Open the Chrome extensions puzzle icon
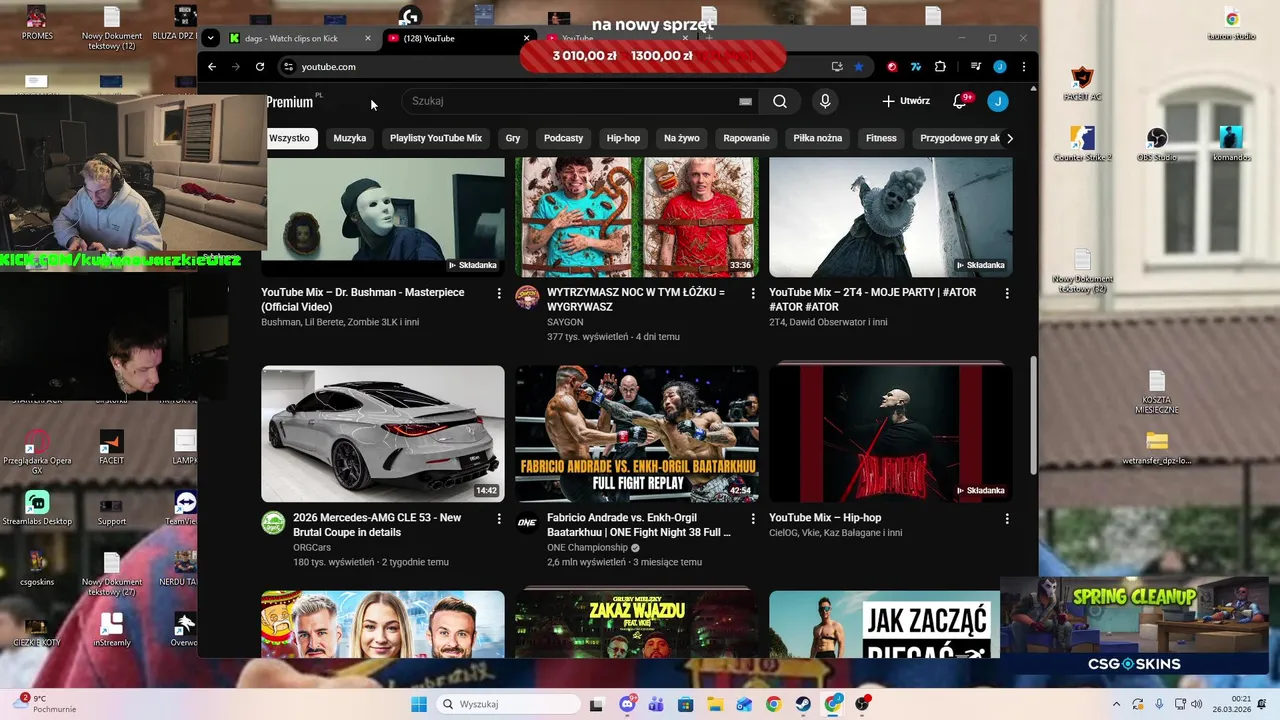This screenshot has width=1280, height=720. click(x=940, y=67)
